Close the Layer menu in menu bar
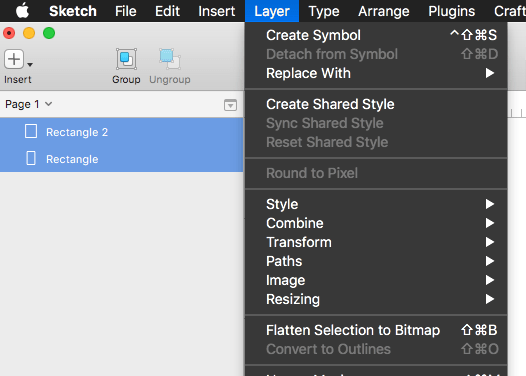This screenshot has width=526, height=376. 272,11
